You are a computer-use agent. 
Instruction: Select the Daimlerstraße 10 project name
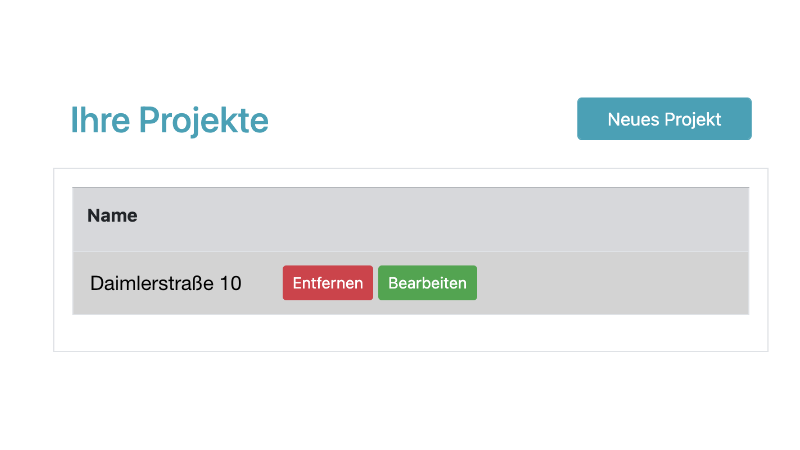(166, 283)
